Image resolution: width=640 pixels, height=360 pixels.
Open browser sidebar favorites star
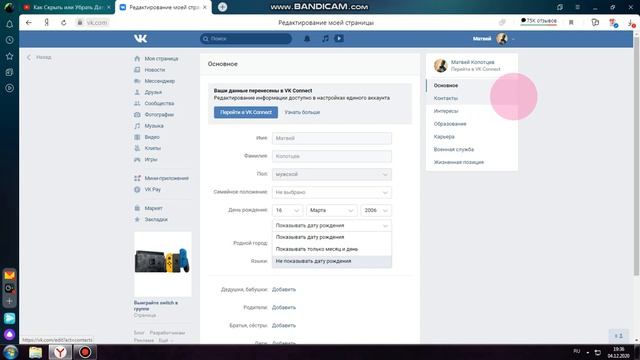tap(9, 56)
